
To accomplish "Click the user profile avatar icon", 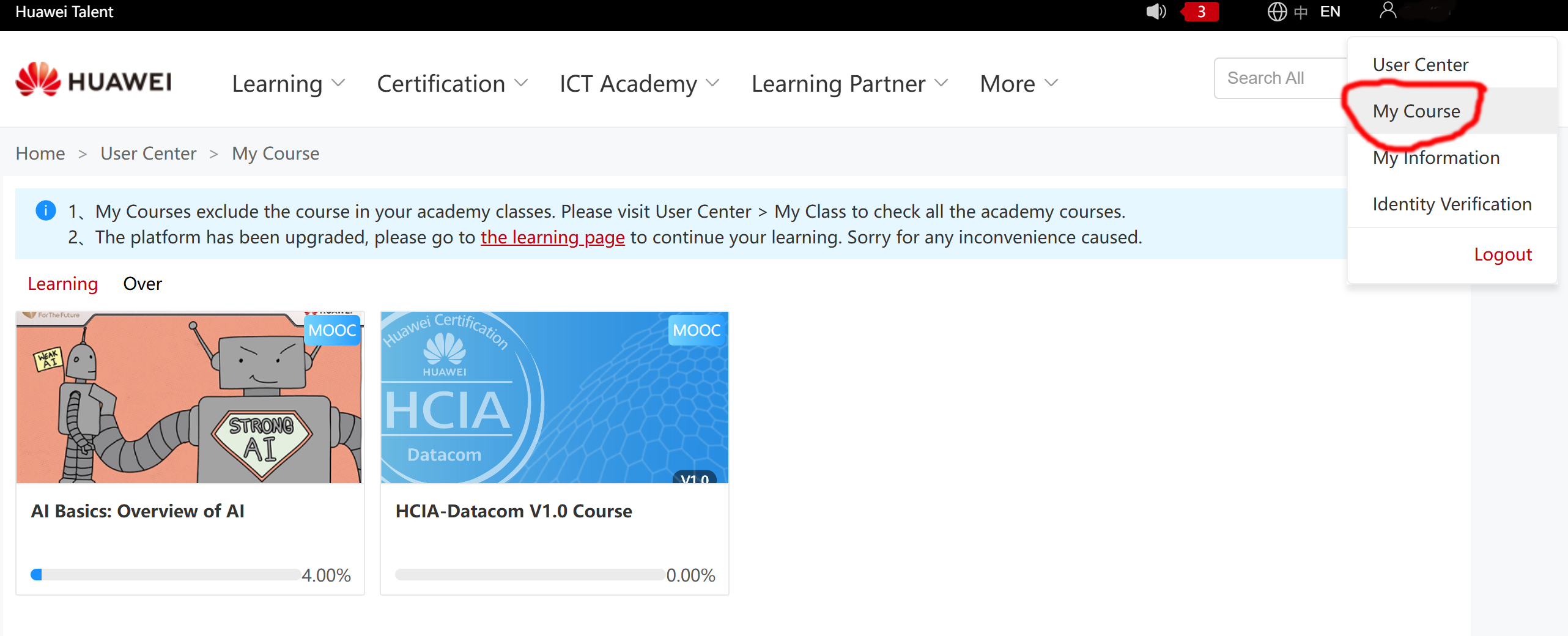I will click(1388, 10).
